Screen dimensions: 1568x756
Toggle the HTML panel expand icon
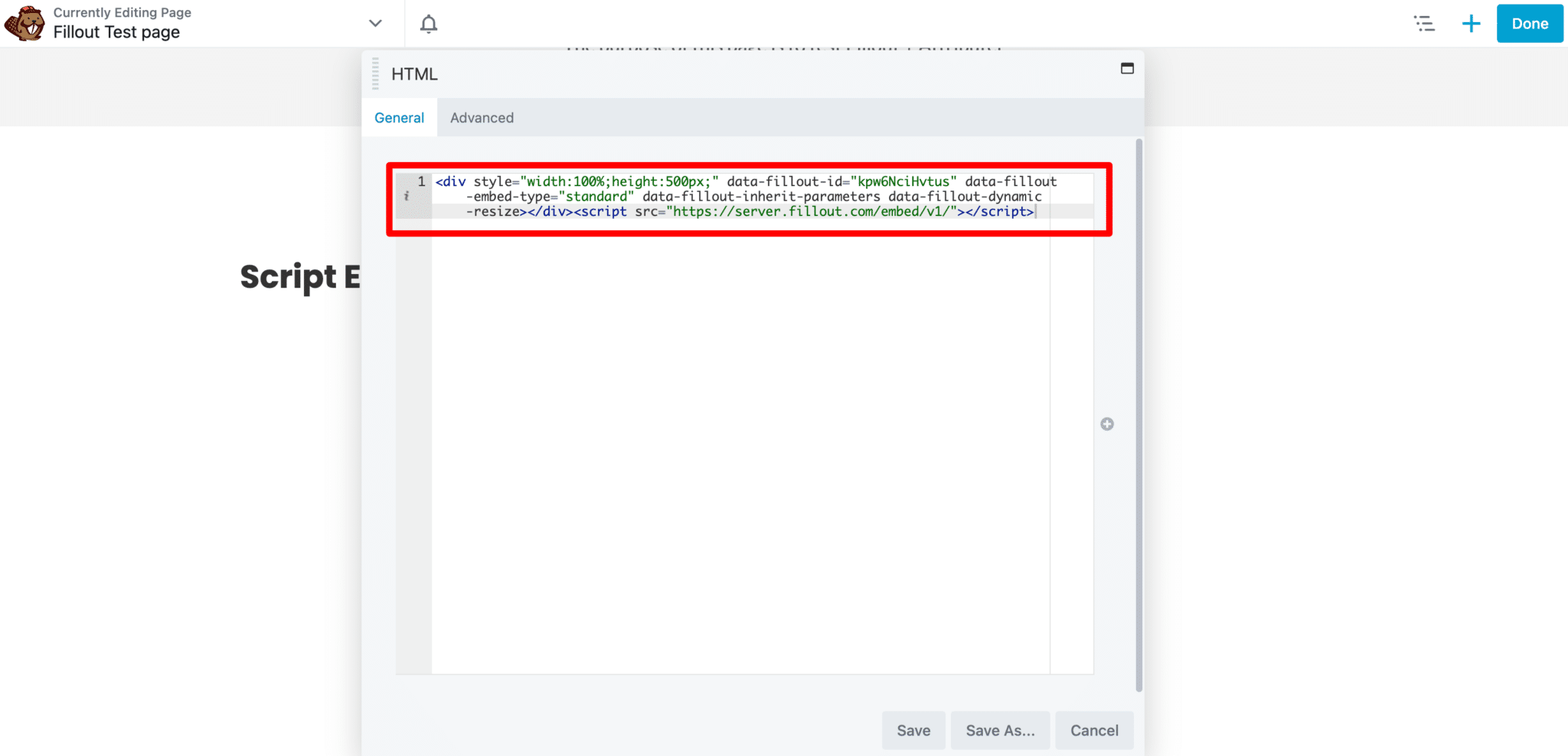[1127, 68]
